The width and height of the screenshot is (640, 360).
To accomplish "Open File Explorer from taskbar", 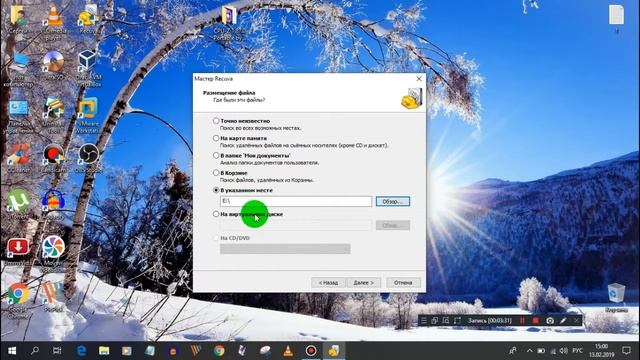I will click(x=104, y=351).
